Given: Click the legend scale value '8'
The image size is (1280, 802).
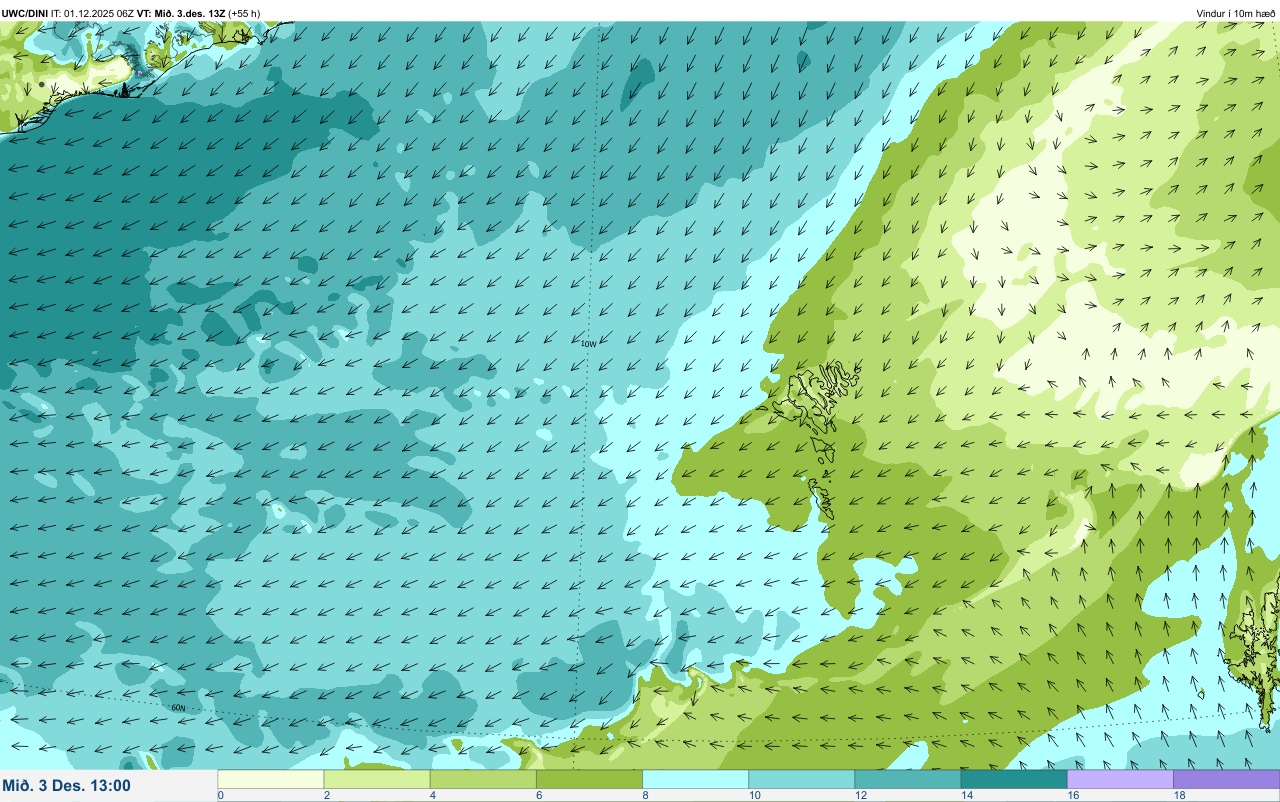Looking at the screenshot, I should 645,796.
